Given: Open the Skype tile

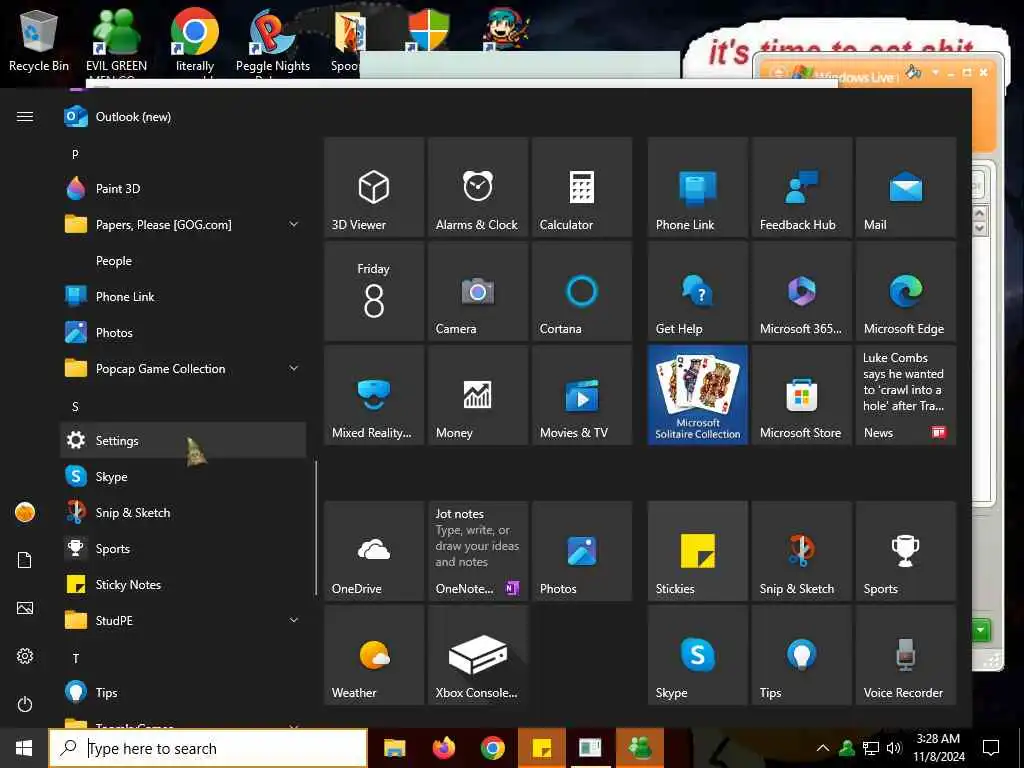Looking at the screenshot, I should click(697, 655).
